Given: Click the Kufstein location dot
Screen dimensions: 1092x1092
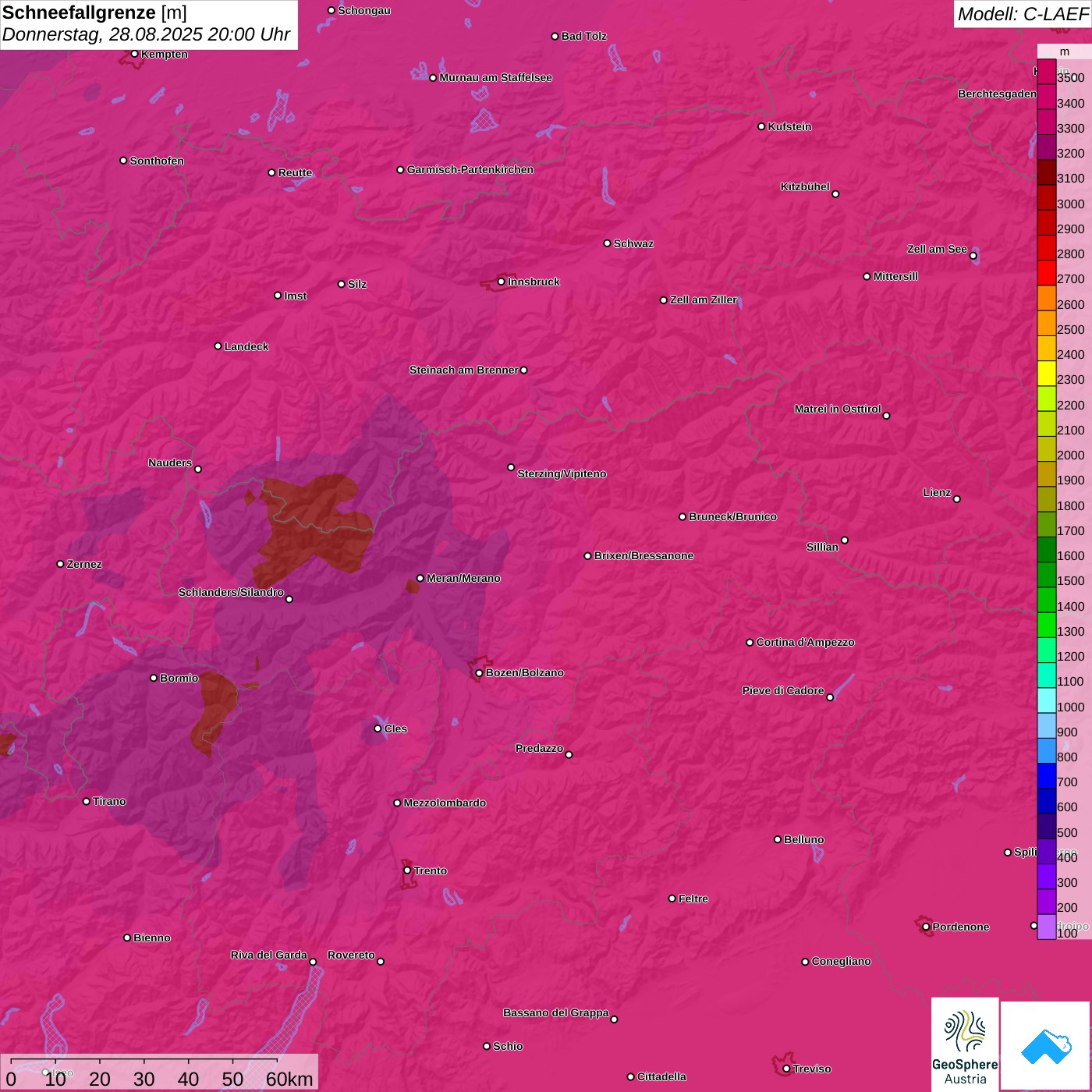Looking at the screenshot, I should (761, 126).
